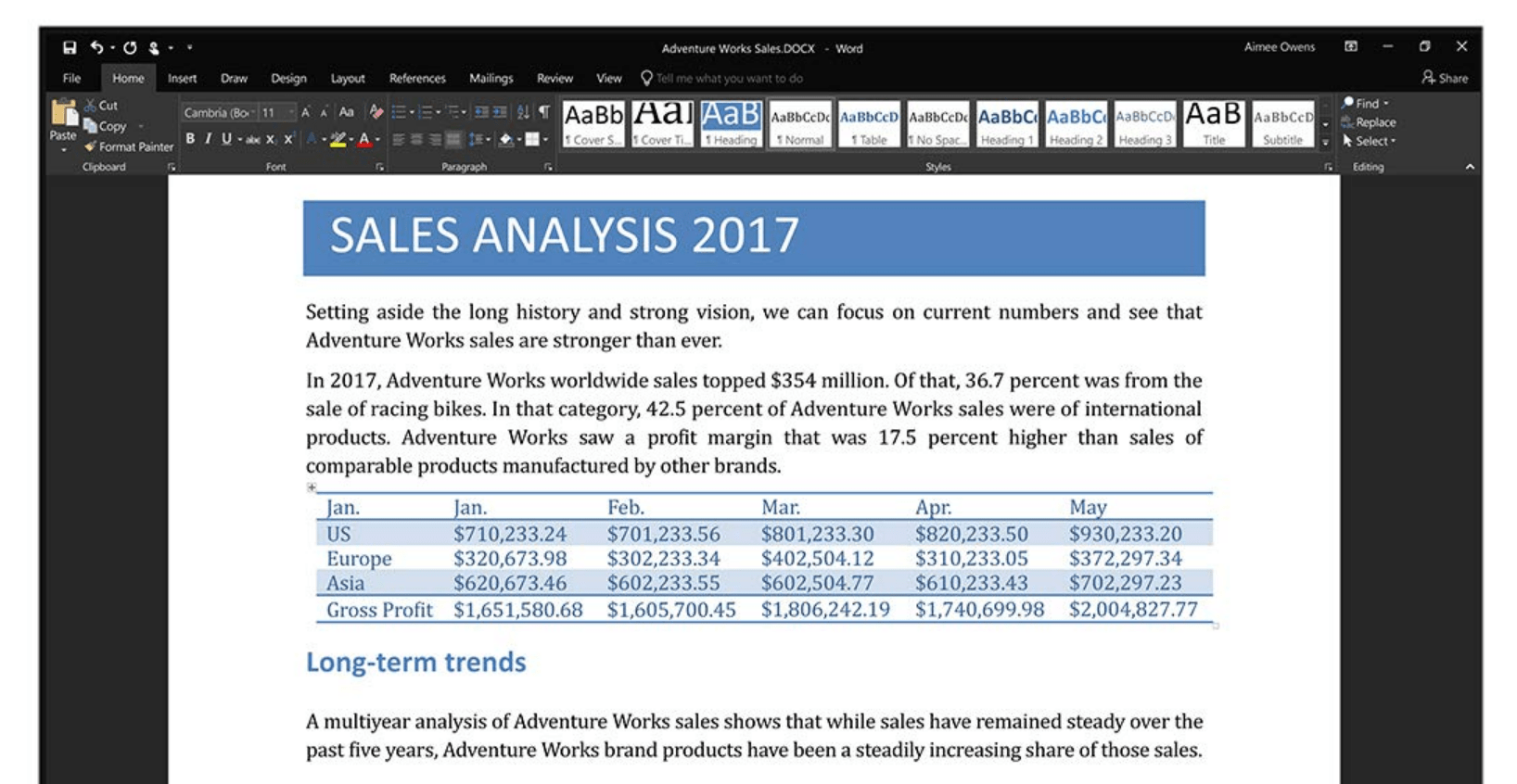Align text to the left
1517x784 pixels.
tap(399, 139)
